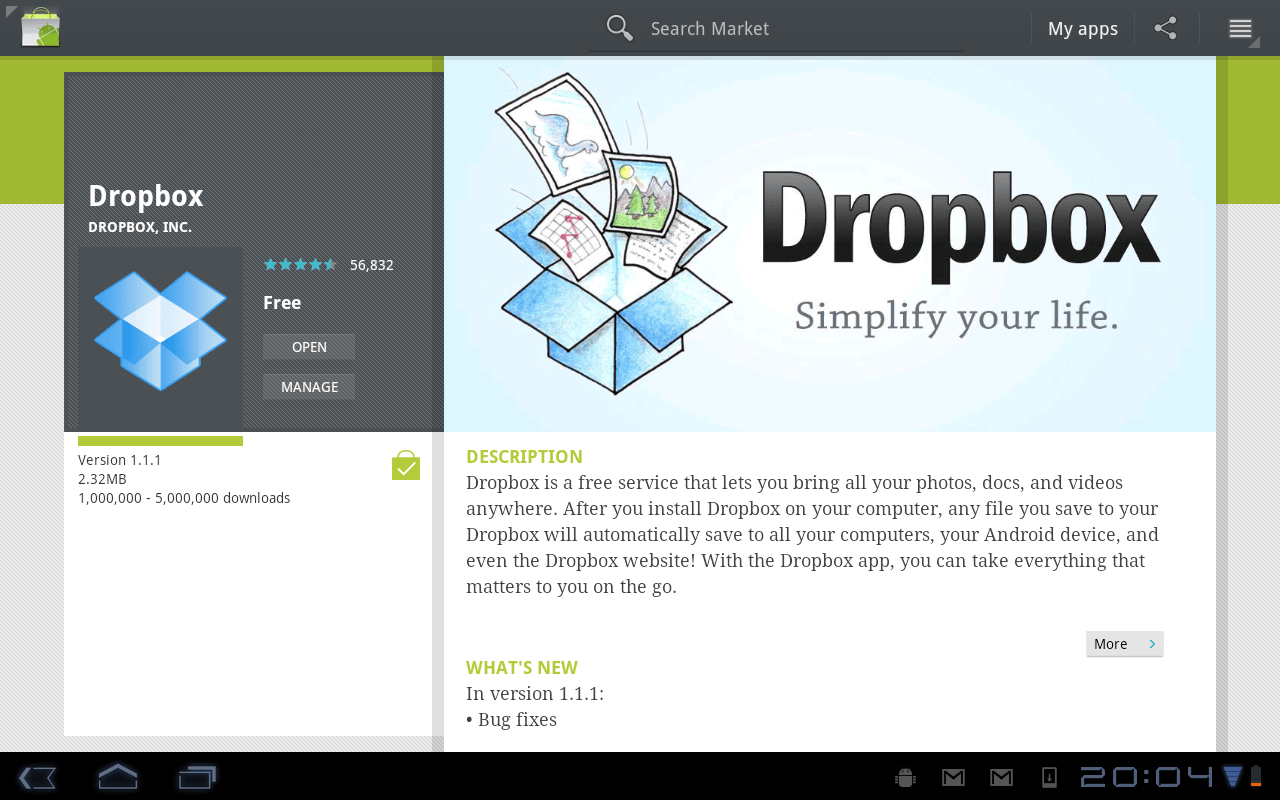
Task: Click the Free price label
Action: click(x=282, y=303)
